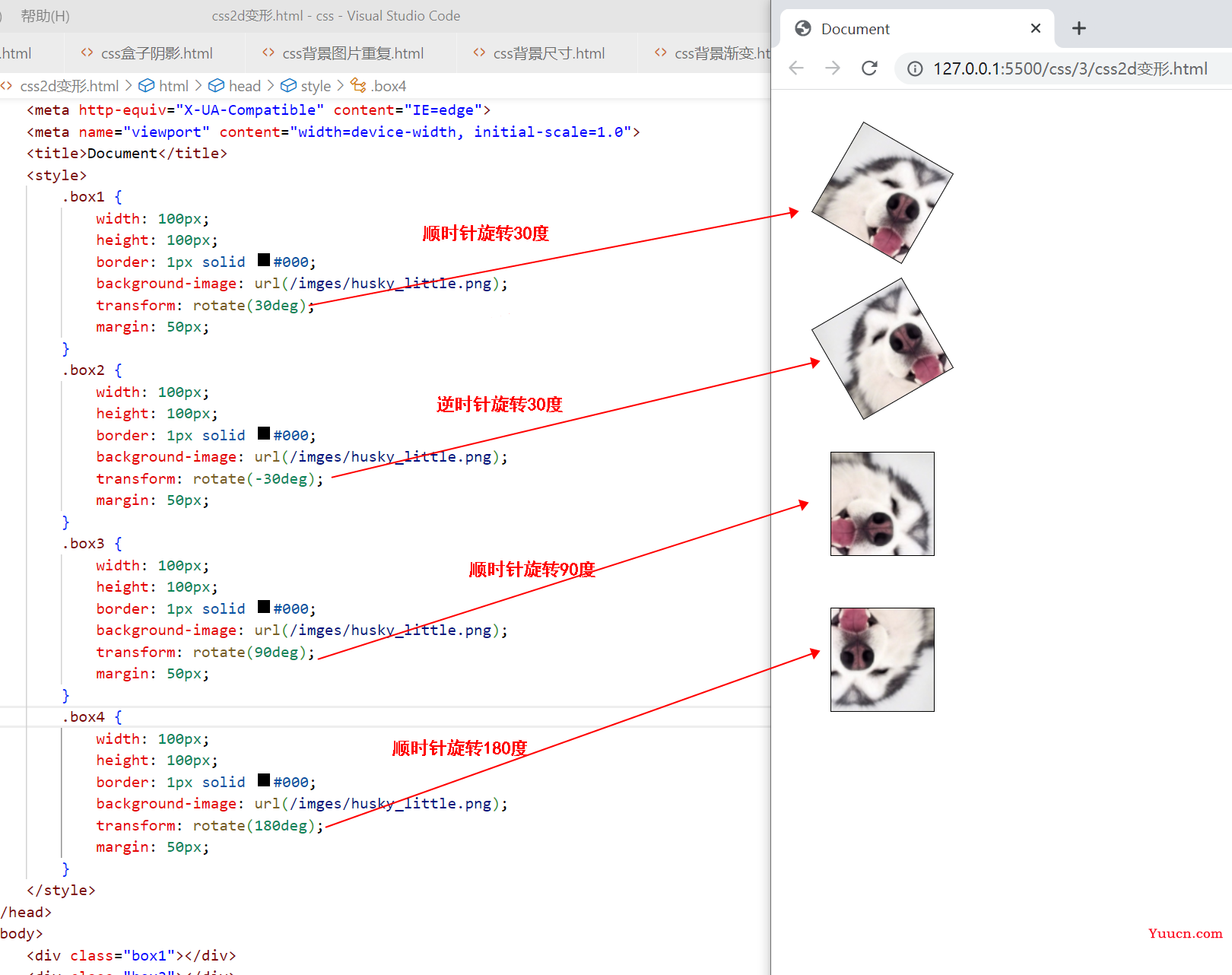The width and height of the screenshot is (1232, 975).
Task: Click the style breadcrumb cube icon
Action: [x=288, y=86]
